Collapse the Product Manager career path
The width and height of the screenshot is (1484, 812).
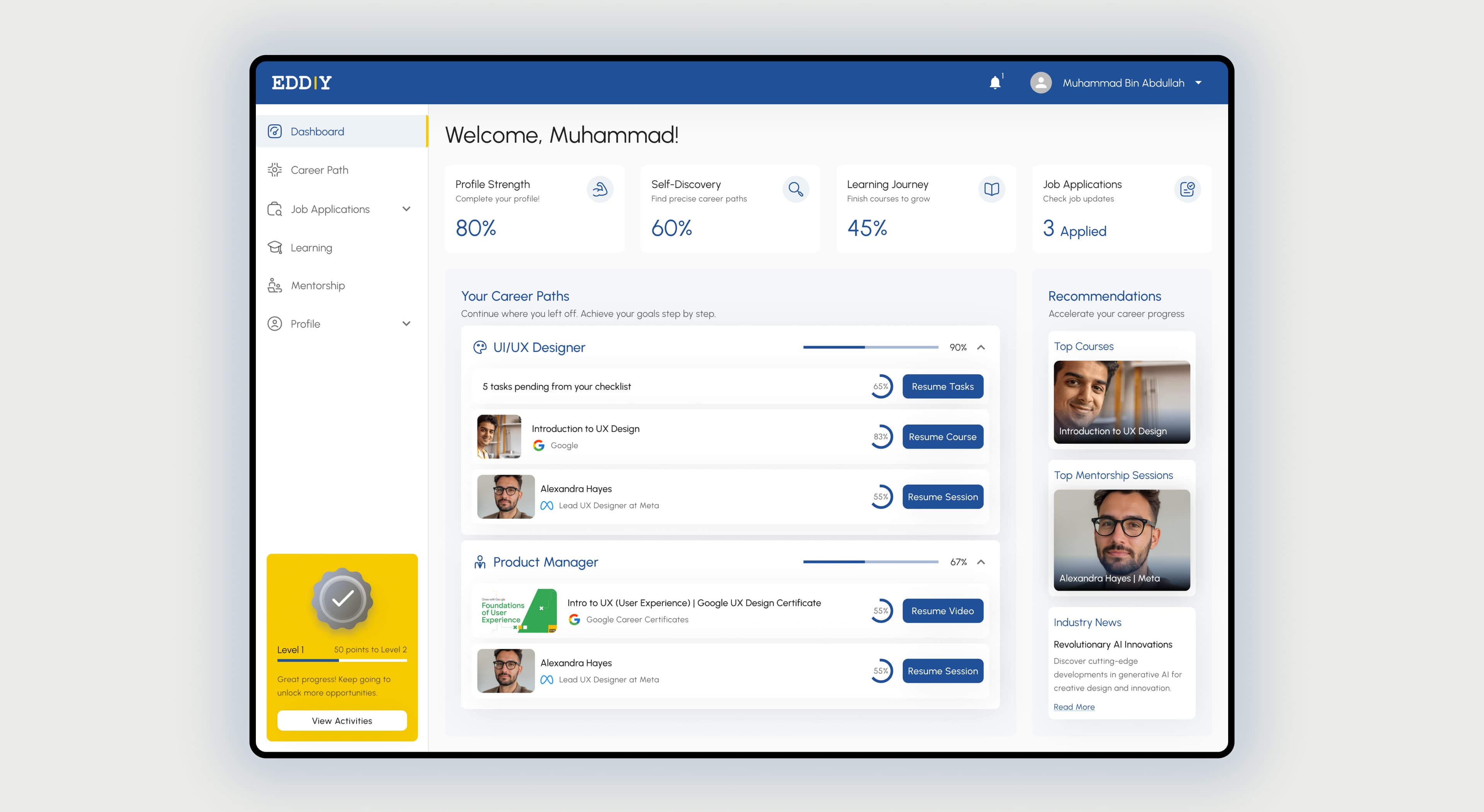981,562
